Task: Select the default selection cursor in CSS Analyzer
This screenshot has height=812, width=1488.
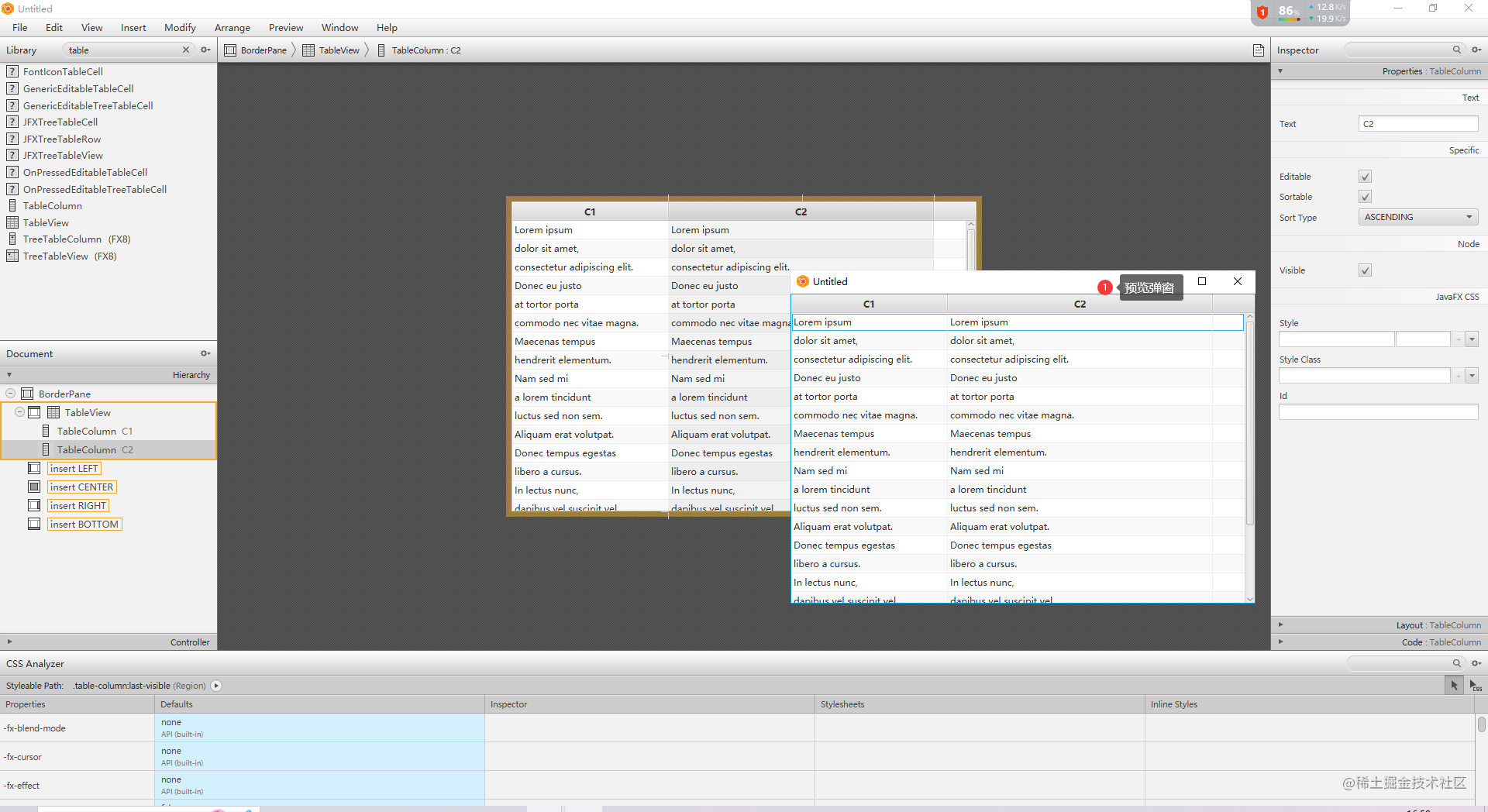Action: [1453, 685]
